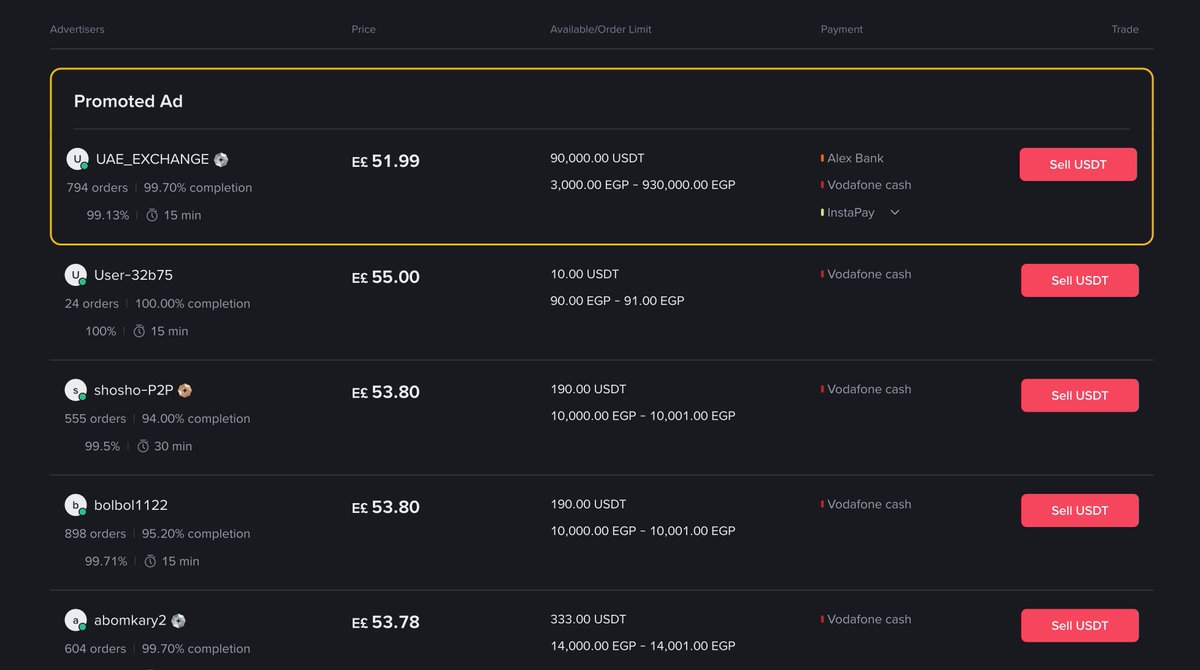Click 190.00 USDT in shosho-P2P row

pyautogui.click(x=588, y=389)
